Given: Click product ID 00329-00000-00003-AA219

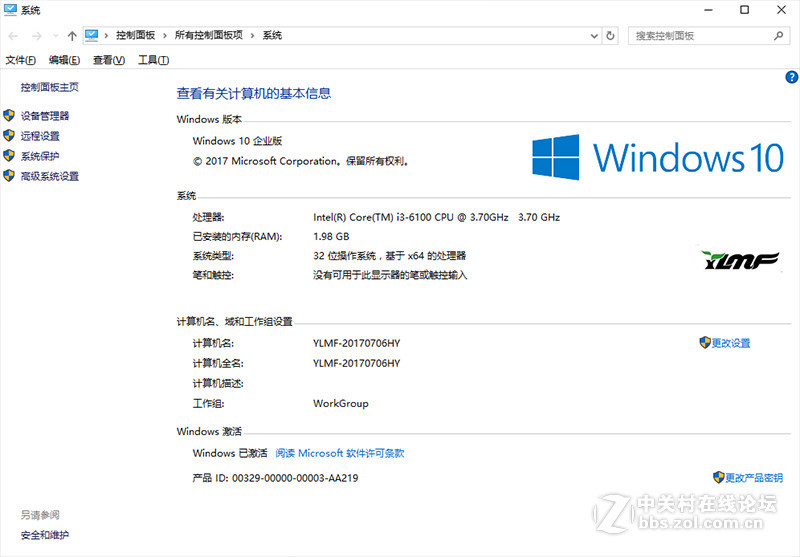Looking at the screenshot, I should (x=295, y=478).
